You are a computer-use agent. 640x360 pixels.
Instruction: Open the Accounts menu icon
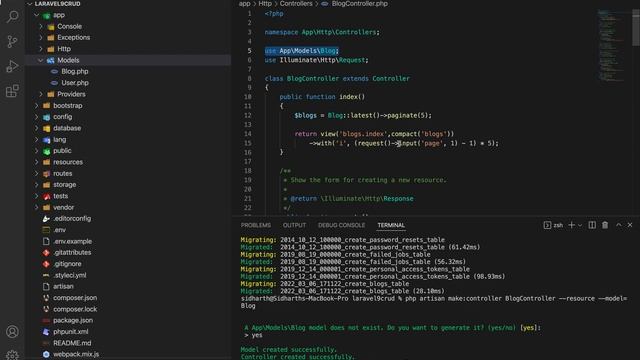coord(13,331)
